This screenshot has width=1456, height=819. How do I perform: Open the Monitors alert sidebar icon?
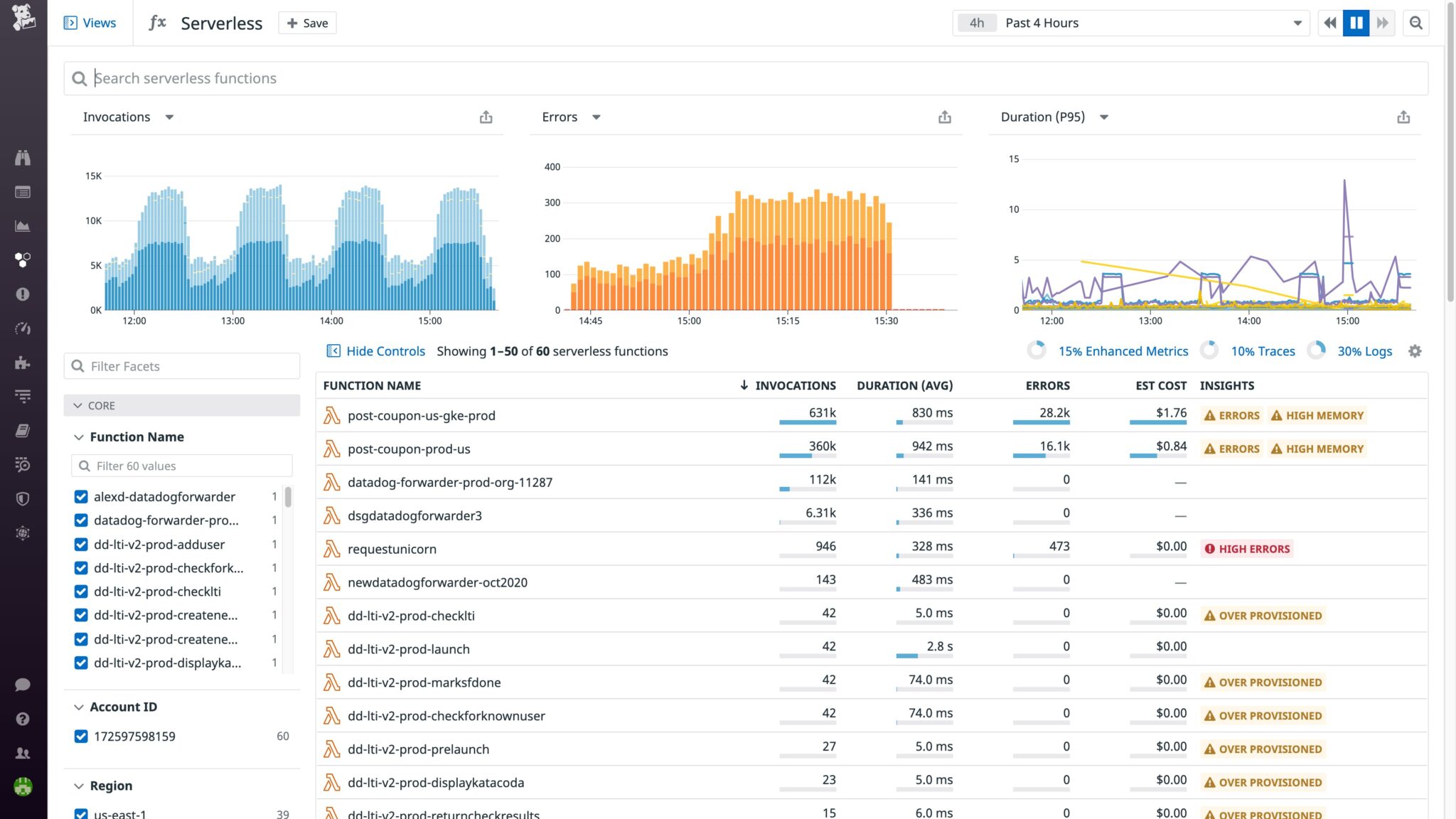coord(23,294)
